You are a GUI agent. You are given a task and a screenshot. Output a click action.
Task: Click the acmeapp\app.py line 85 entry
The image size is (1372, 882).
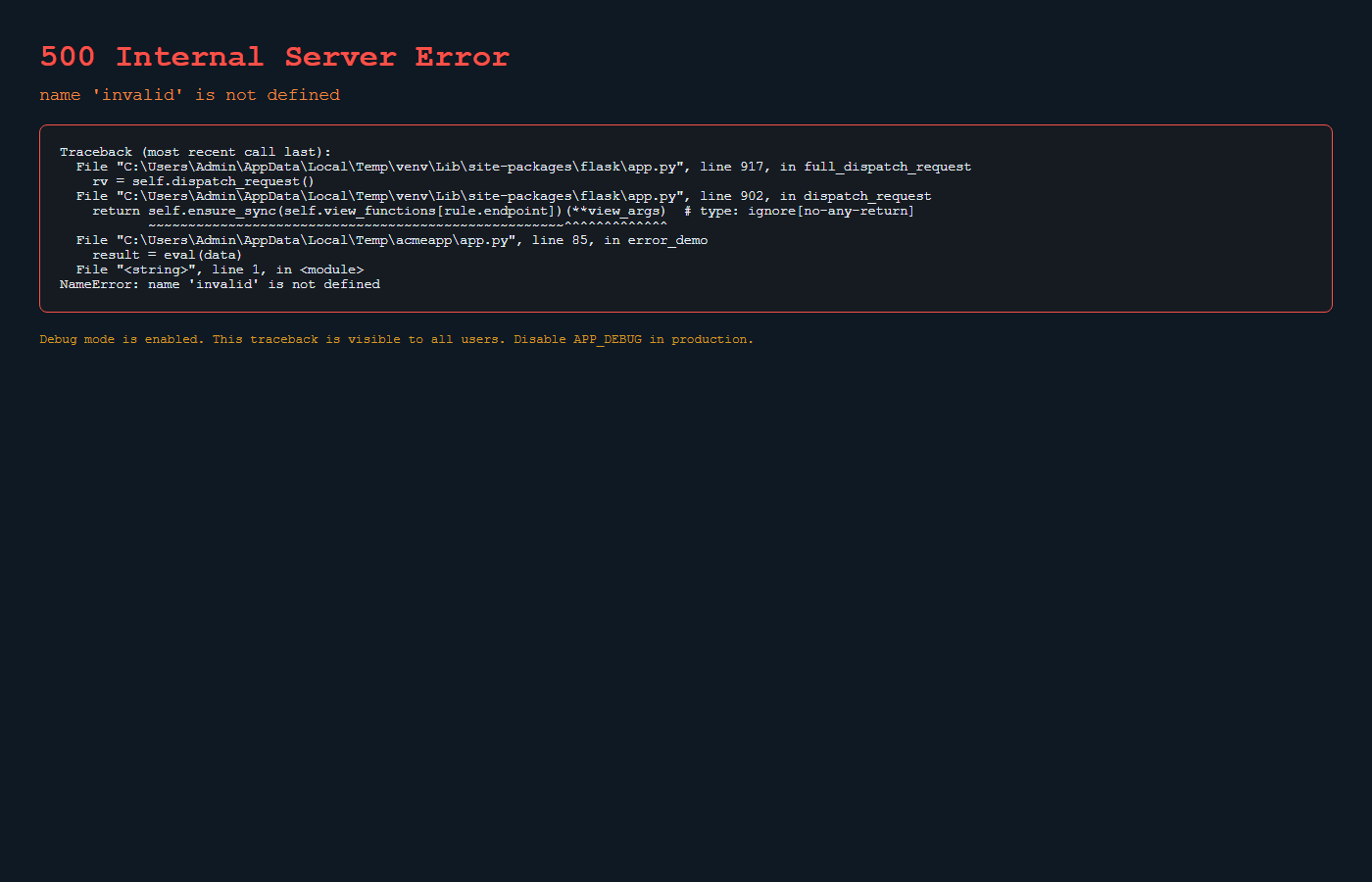pyautogui.click(x=392, y=240)
